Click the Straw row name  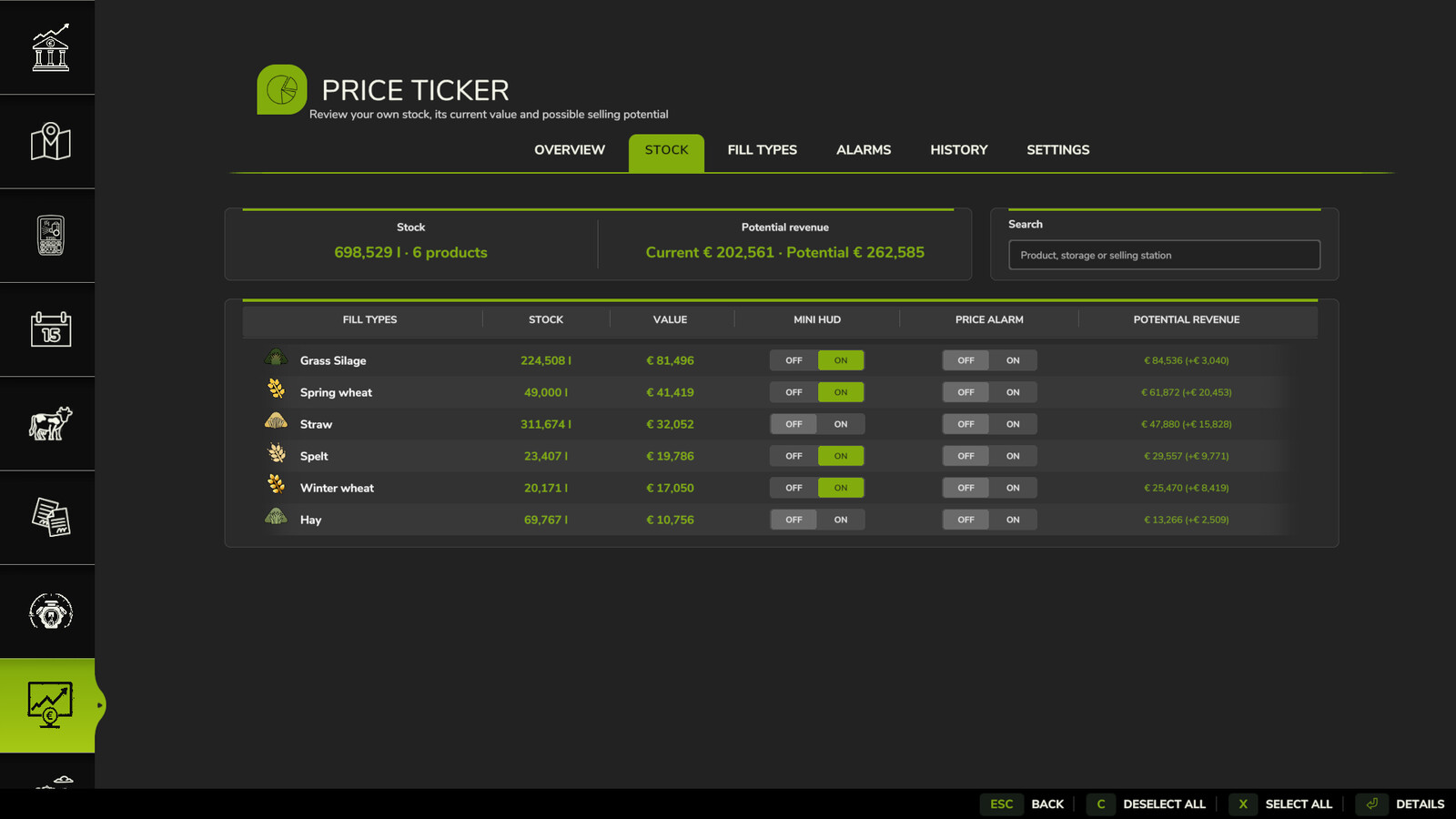pos(316,424)
